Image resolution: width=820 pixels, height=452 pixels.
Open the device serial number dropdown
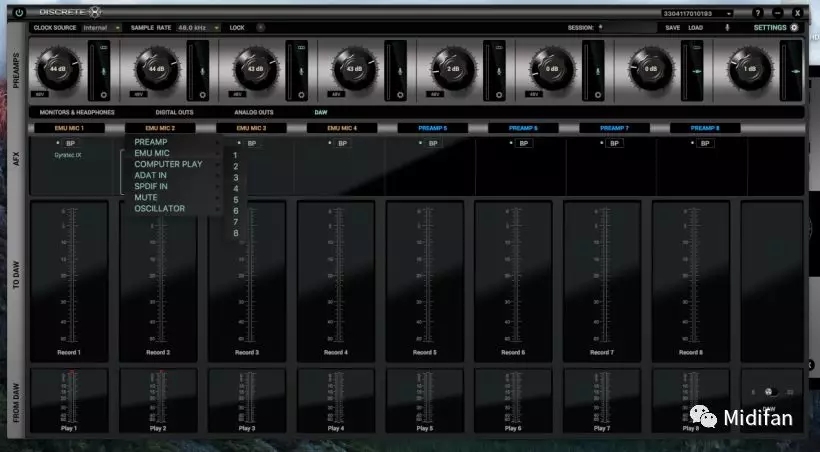tap(697, 13)
